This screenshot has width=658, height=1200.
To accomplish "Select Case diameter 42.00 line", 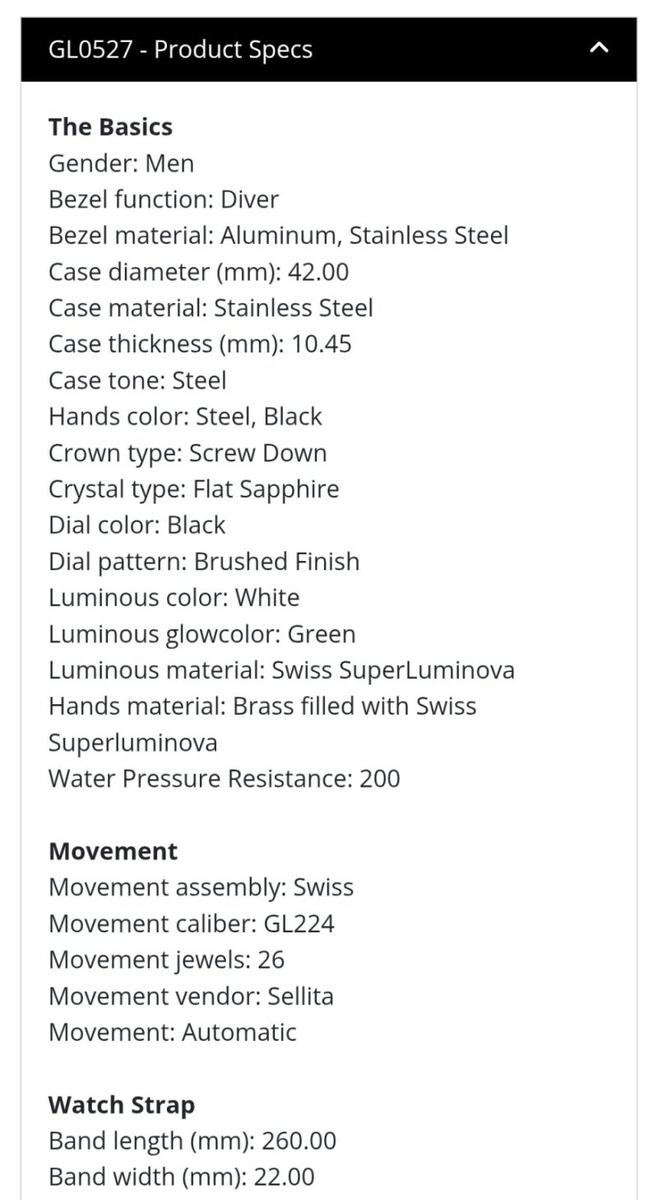I will tap(198, 272).
